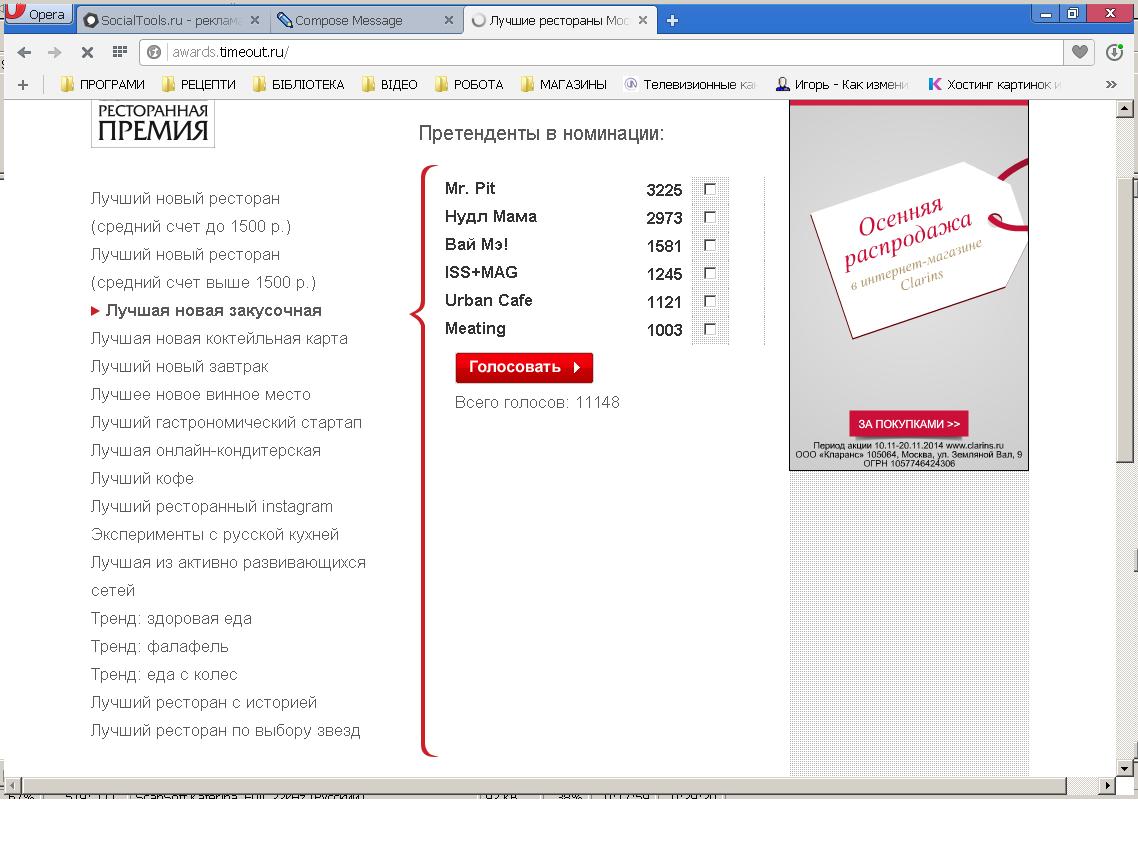The width and height of the screenshot is (1138, 857).
Task: Click the browser Back arrow
Action: click(x=24, y=52)
